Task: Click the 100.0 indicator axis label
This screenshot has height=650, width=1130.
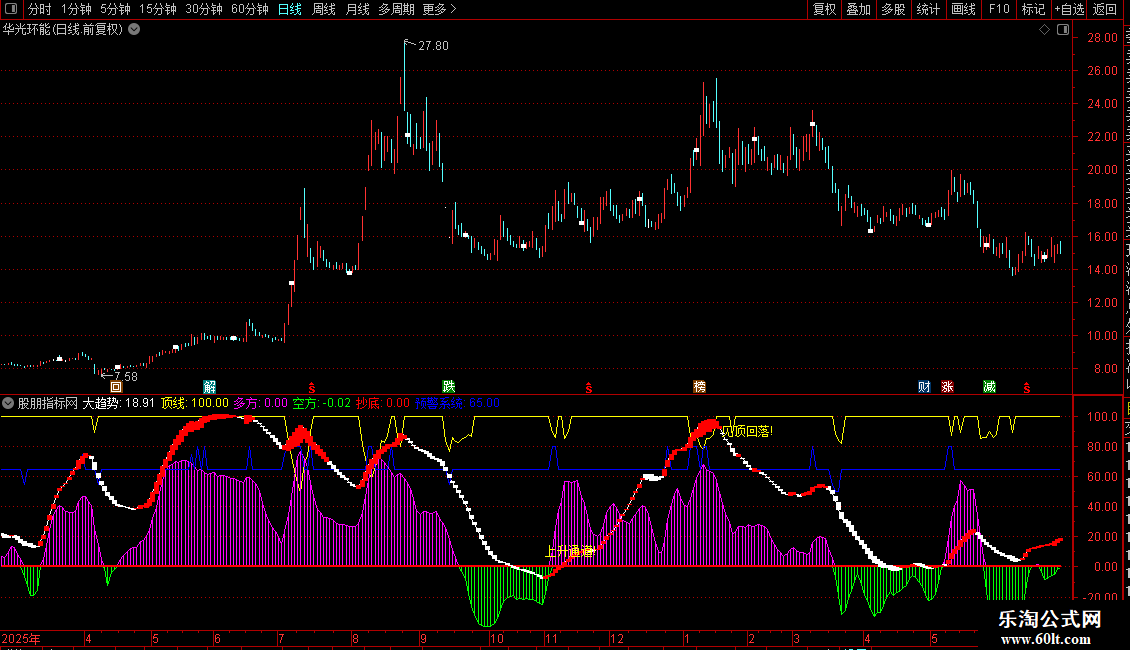Action: point(1102,417)
